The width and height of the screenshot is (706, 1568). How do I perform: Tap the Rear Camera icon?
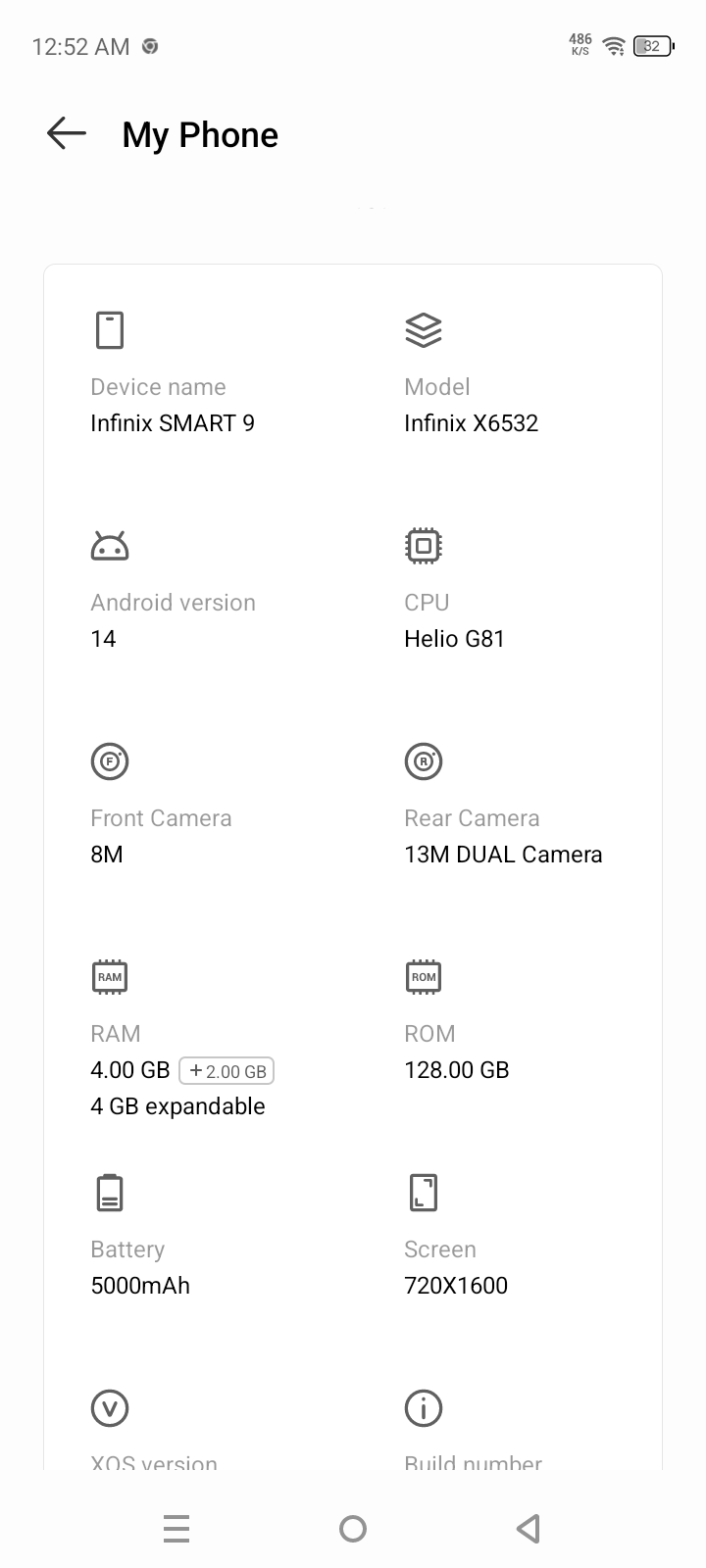424,761
